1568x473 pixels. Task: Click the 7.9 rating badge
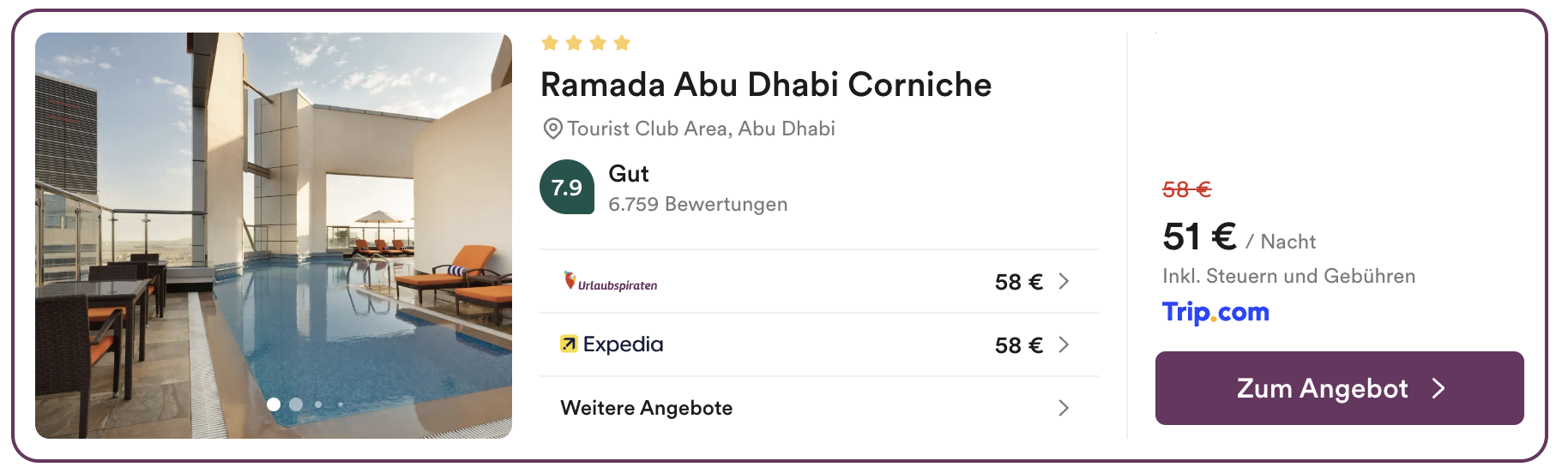[x=567, y=187]
